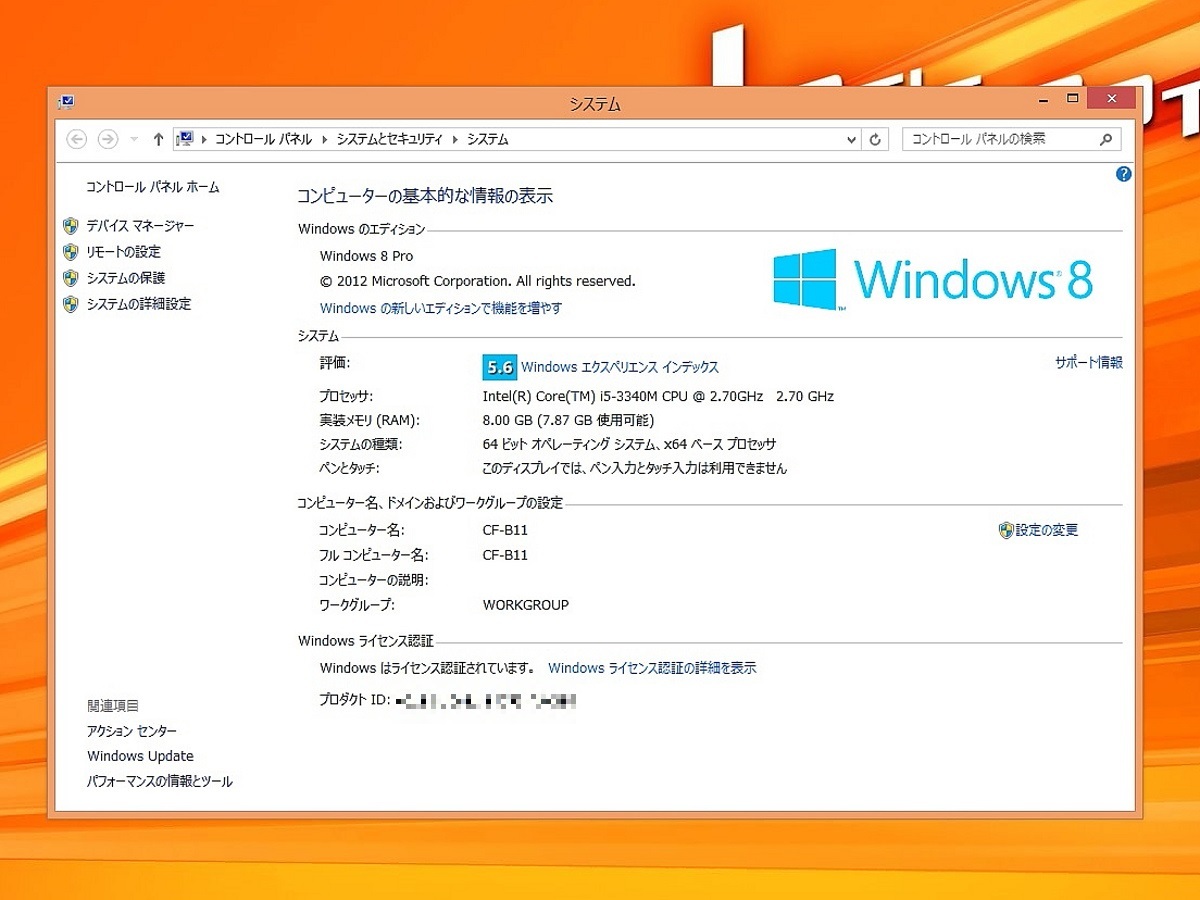The width and height of the screenshot is (1200, 900).
Task: Open Help with the blue question mark
Action: (x=1123, y=174)
